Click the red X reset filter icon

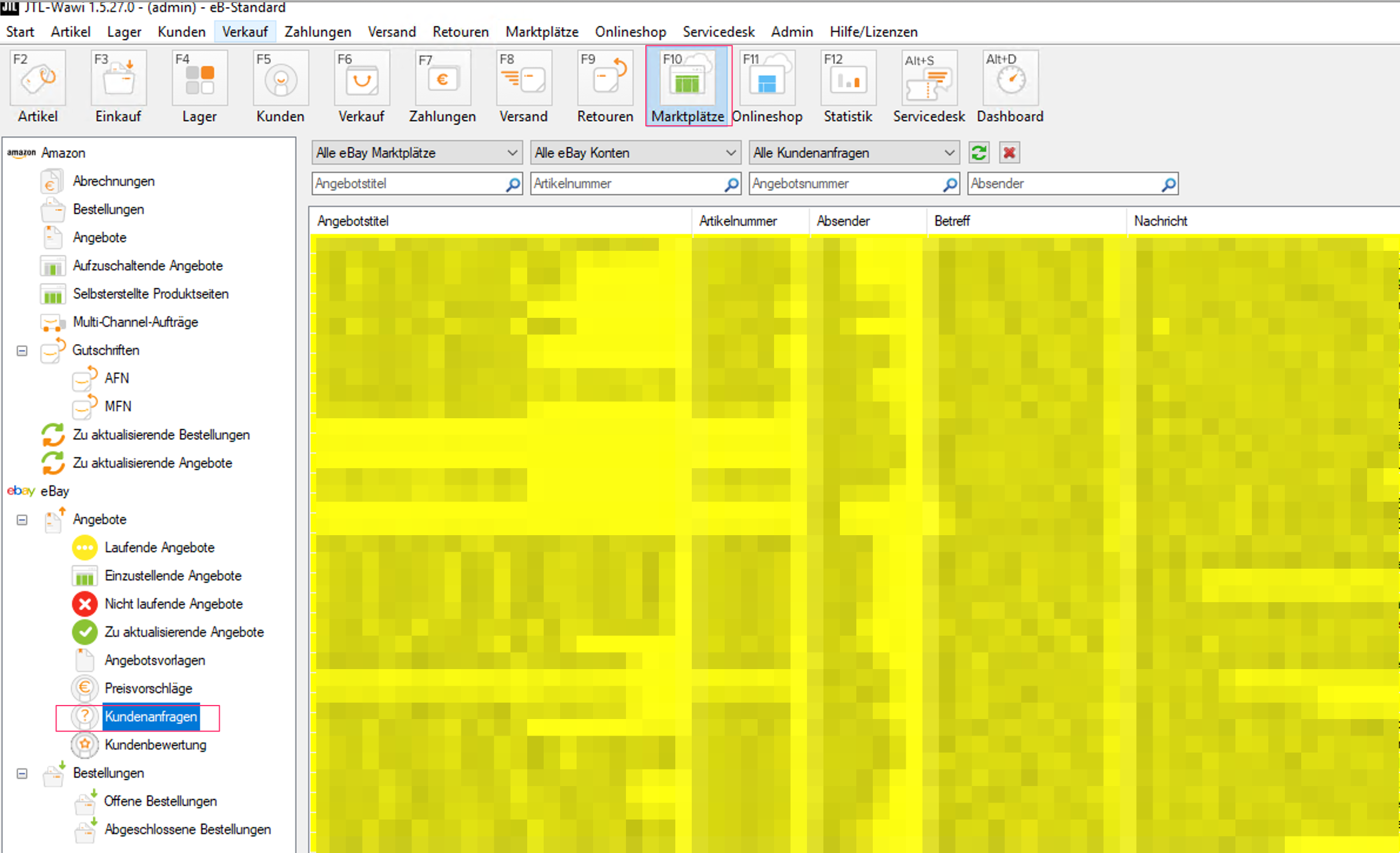1009,153
